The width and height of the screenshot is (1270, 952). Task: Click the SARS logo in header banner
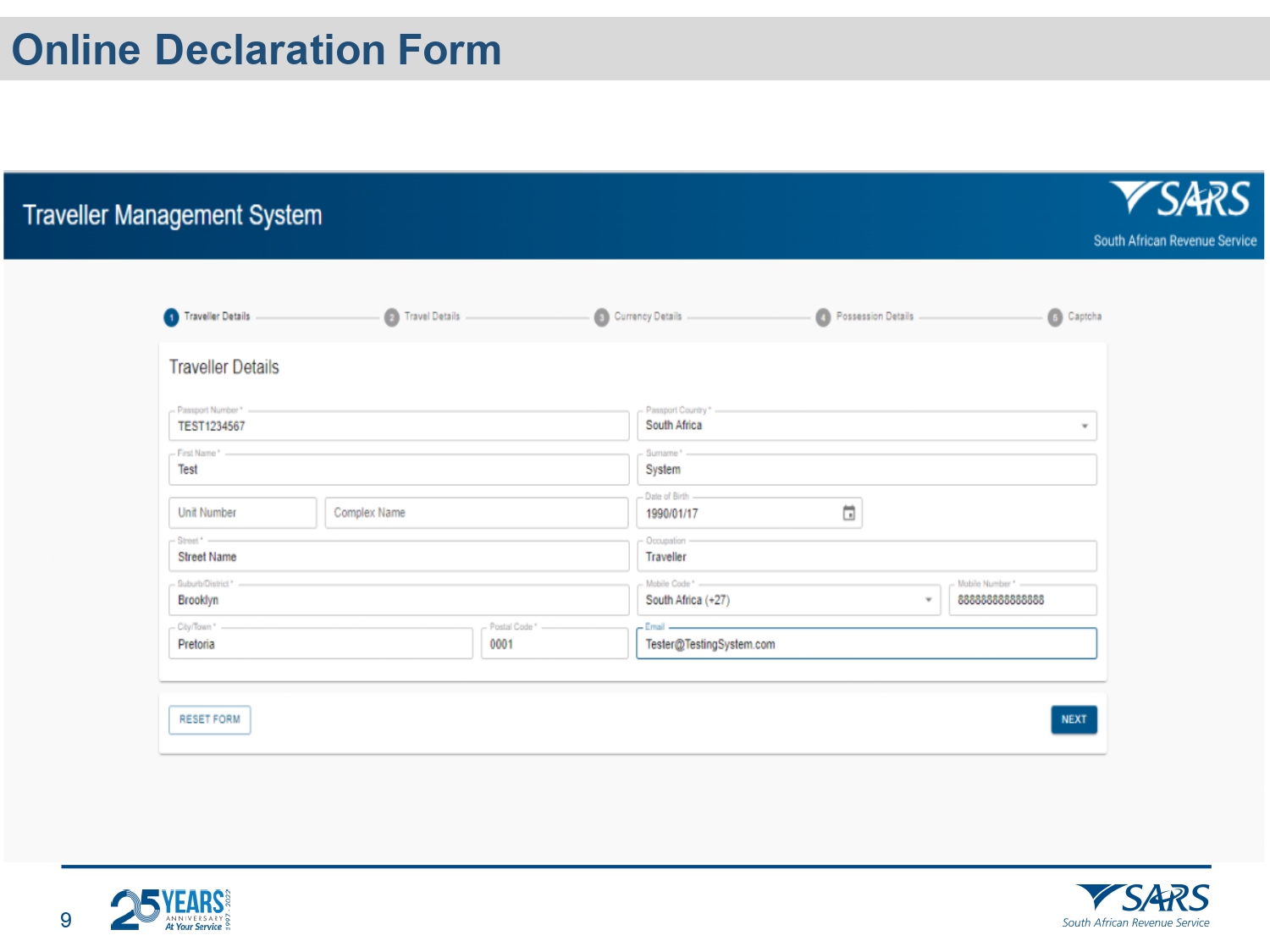[1180, 201]
